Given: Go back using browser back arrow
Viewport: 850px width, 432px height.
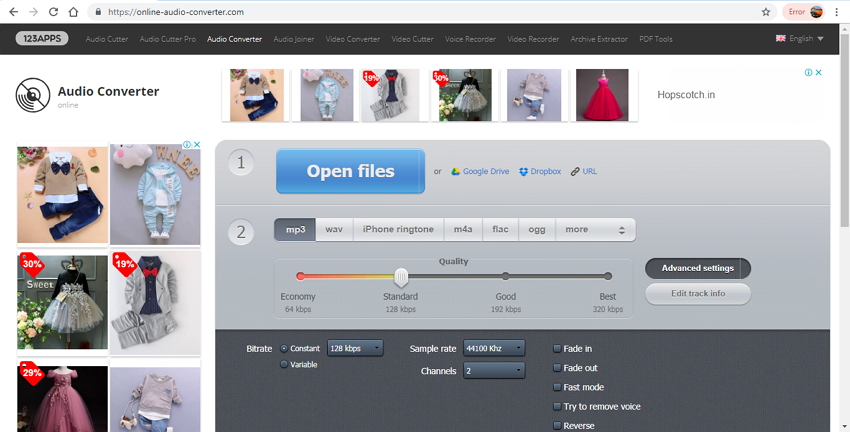Looking at the screenshot, I should (x=14, y=12).
